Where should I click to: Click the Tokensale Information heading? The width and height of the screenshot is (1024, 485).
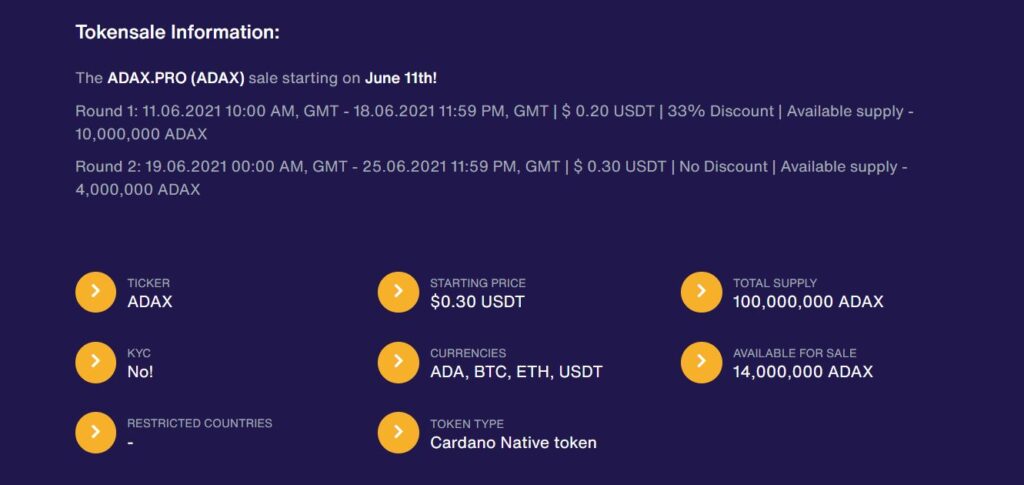click(177, 32)
